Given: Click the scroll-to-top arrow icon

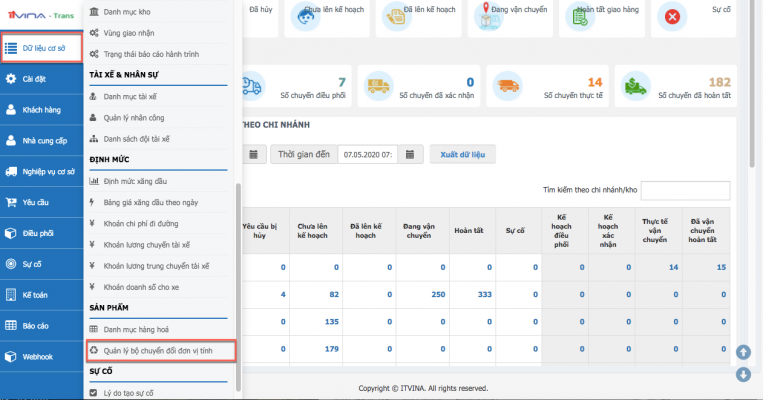Looking at the screenshot, I should coord(743,352).
